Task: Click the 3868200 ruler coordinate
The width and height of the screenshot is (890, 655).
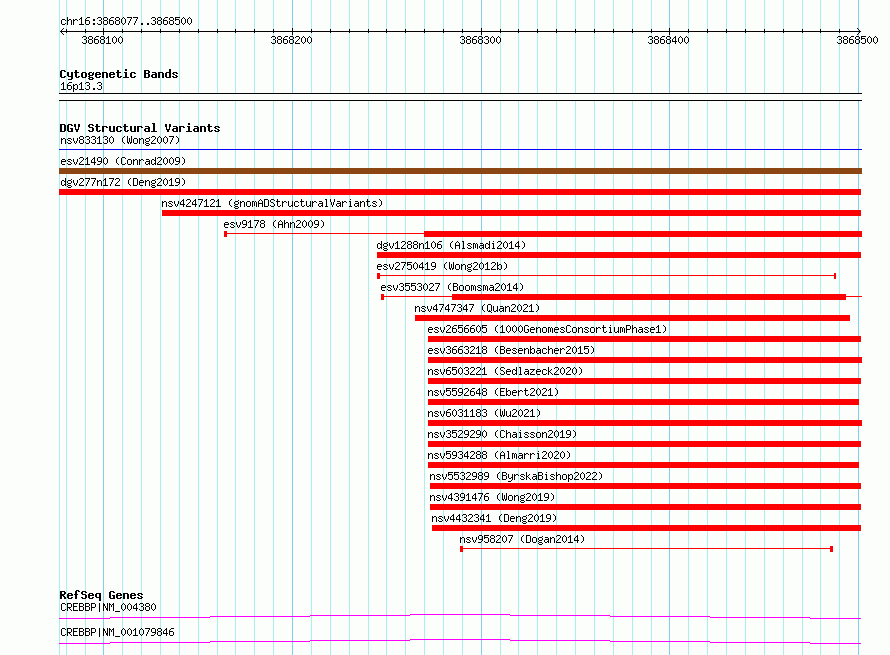Action: coord(291,40)
